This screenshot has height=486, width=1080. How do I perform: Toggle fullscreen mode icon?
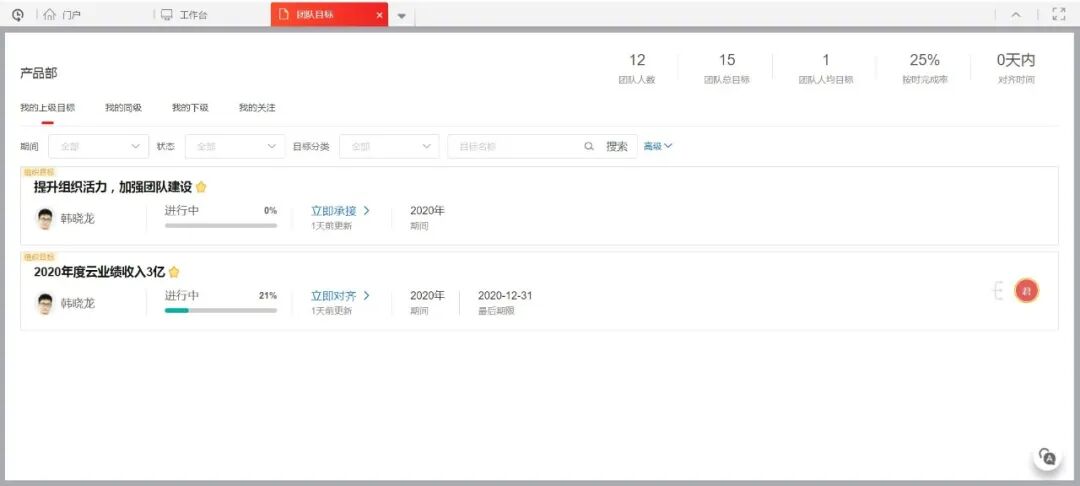(1059, 14)
